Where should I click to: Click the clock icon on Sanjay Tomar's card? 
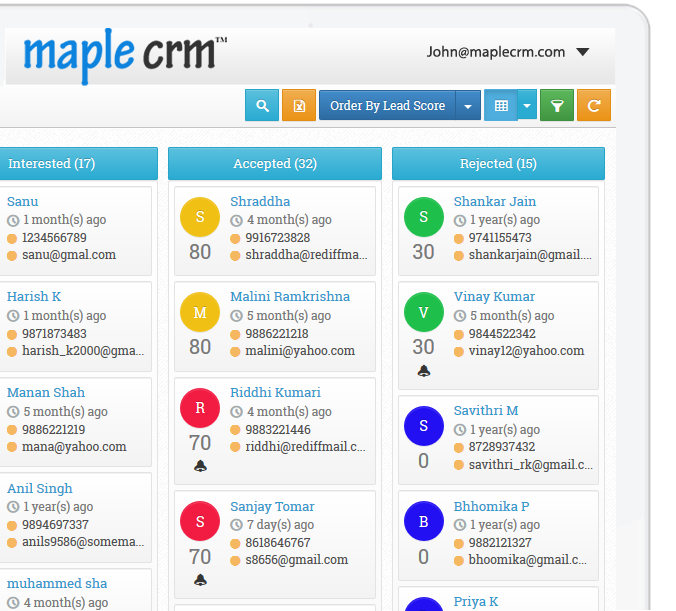click(236, 525)
